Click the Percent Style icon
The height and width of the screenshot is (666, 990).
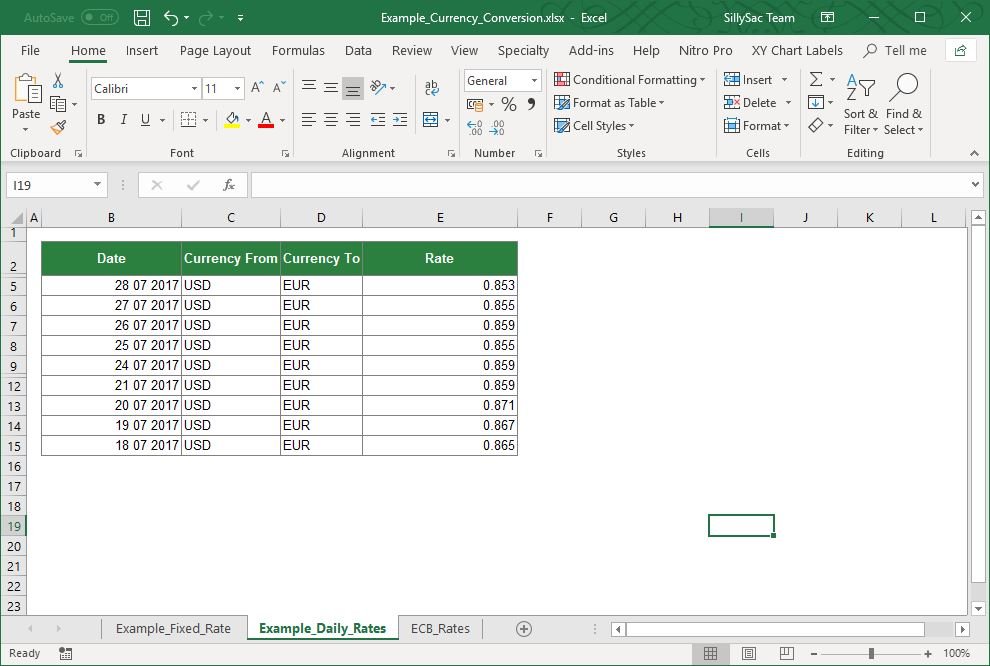pyautogui.click(x=508, y=103)
